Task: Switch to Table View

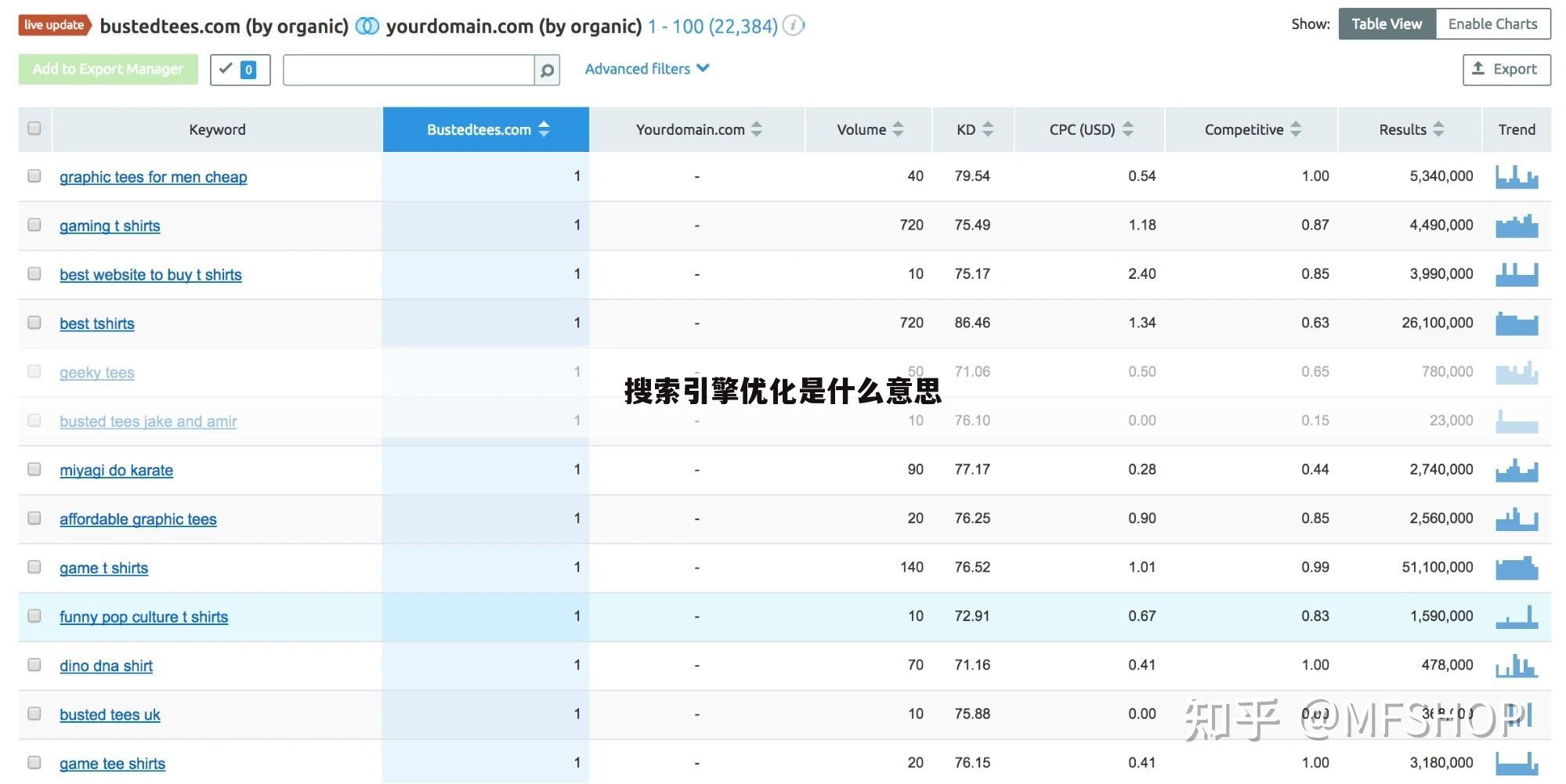Action: (1387, 23)
